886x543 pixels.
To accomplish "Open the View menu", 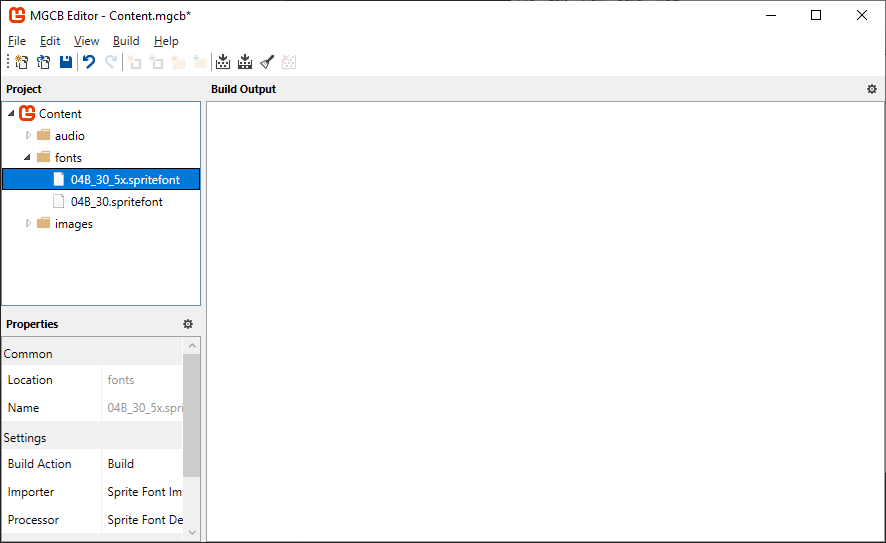I will pyautogui.click(x=86, y=41).
